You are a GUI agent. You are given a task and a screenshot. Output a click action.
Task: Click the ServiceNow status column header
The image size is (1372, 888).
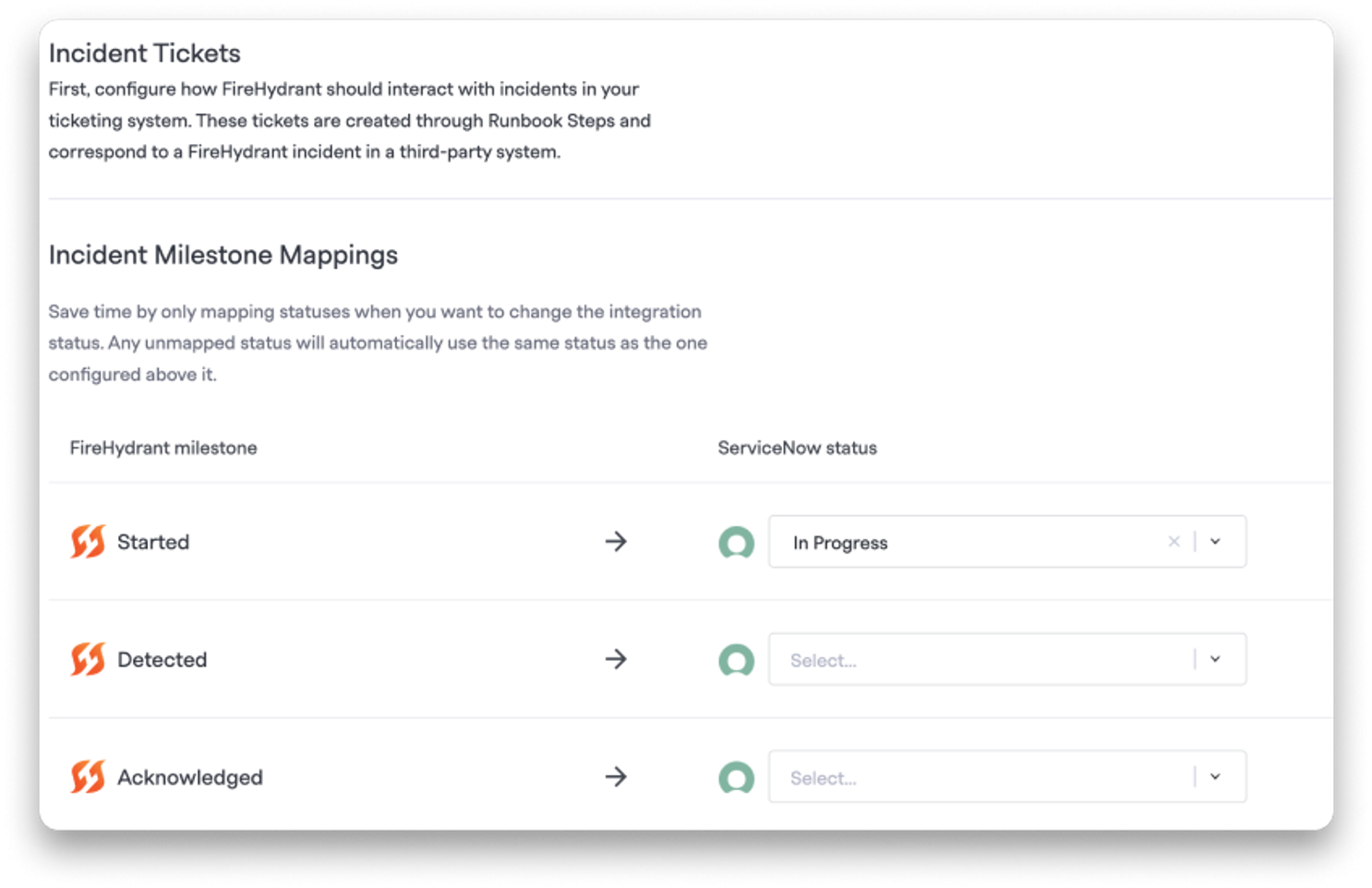(x=798, y=448)
